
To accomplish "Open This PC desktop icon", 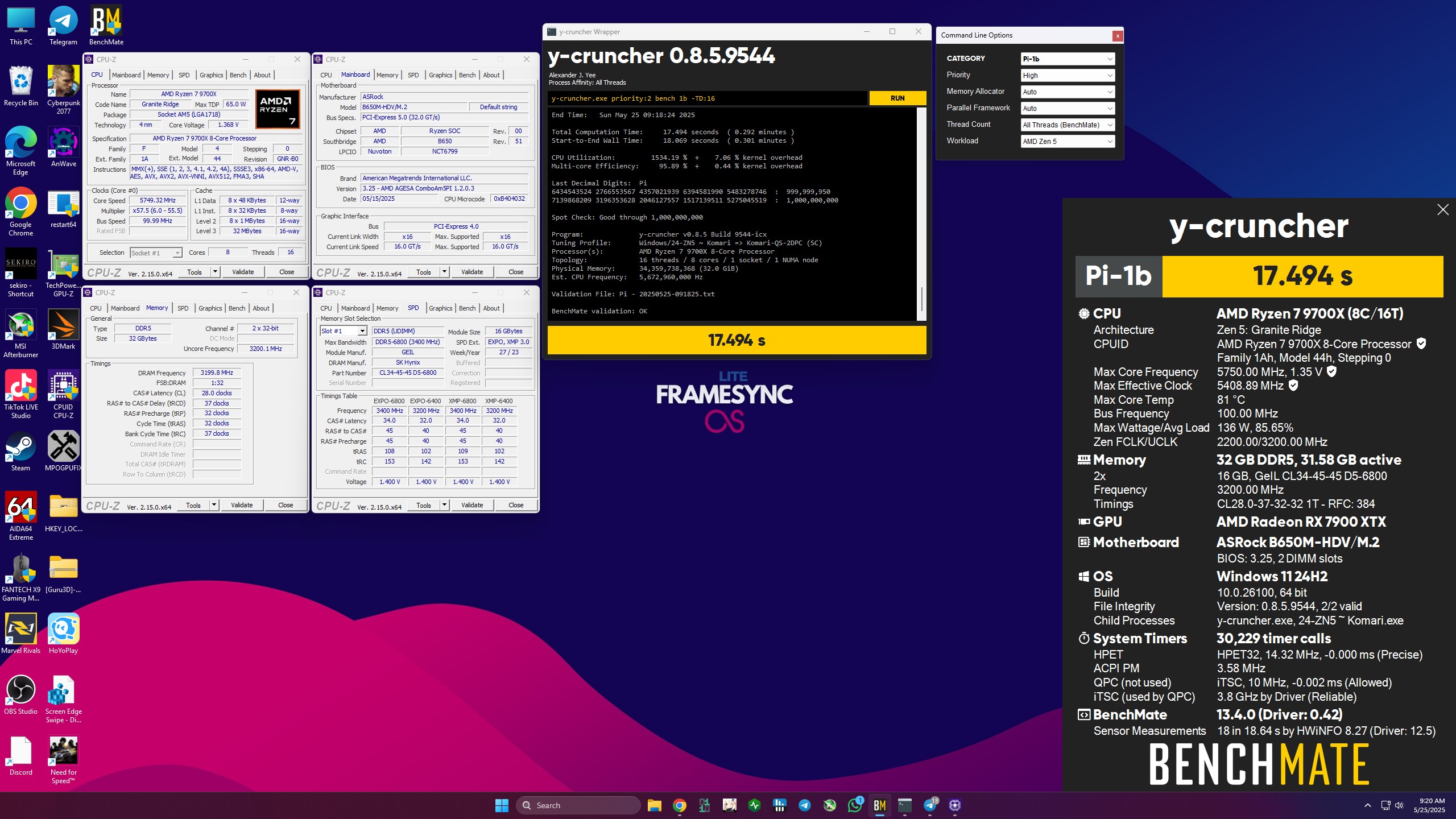I will pyautogui.click(x=21, y=26).
